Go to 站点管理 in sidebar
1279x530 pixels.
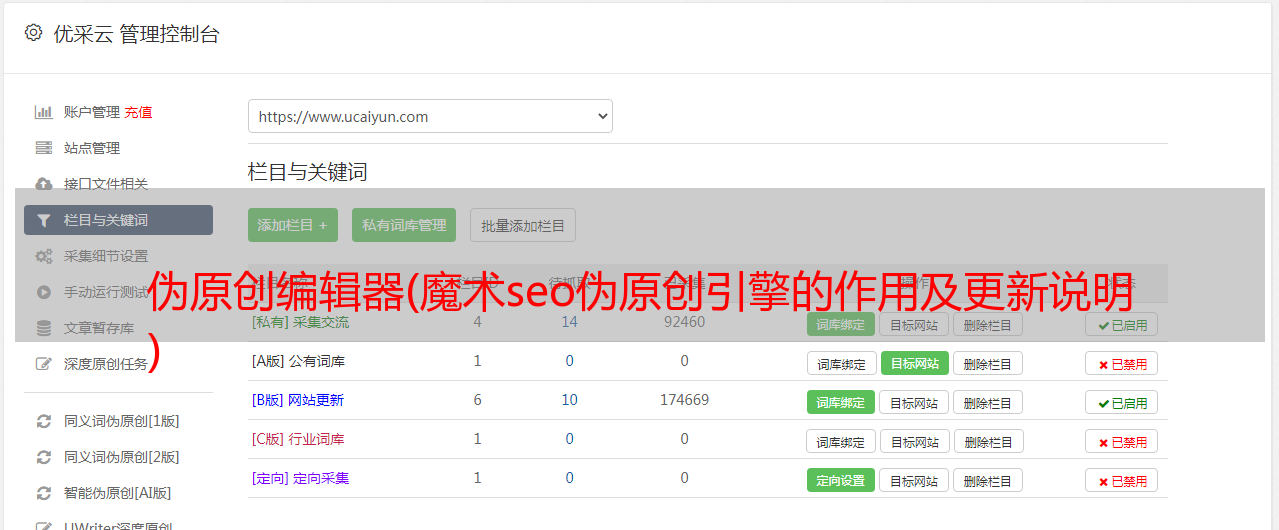(x=92, y=148)
